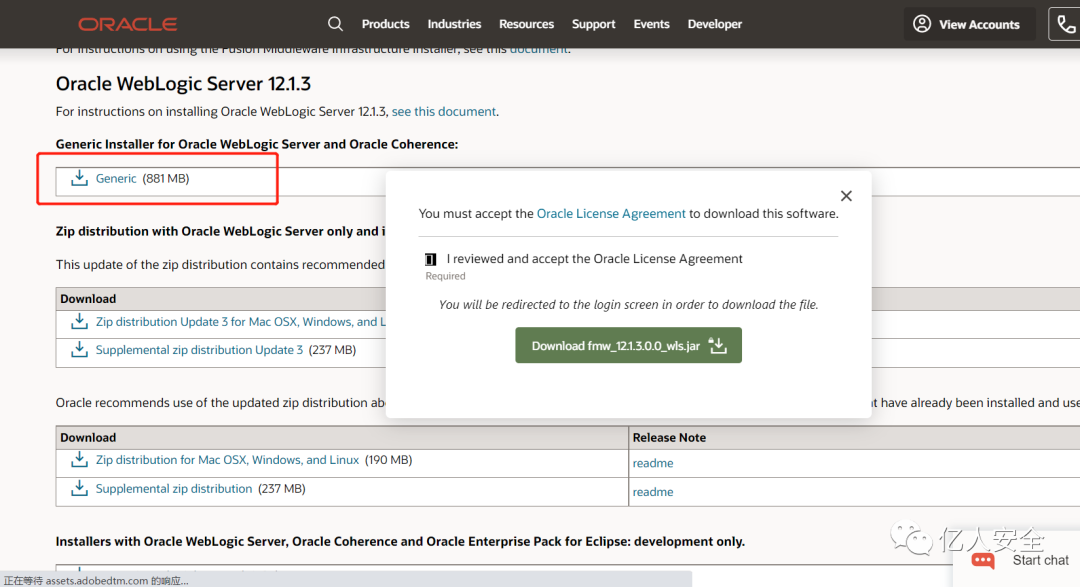This screenshot has height=587, width=1080.
Task: Open the Oracle License Agreement link
Action: click(x=611, y=214)
